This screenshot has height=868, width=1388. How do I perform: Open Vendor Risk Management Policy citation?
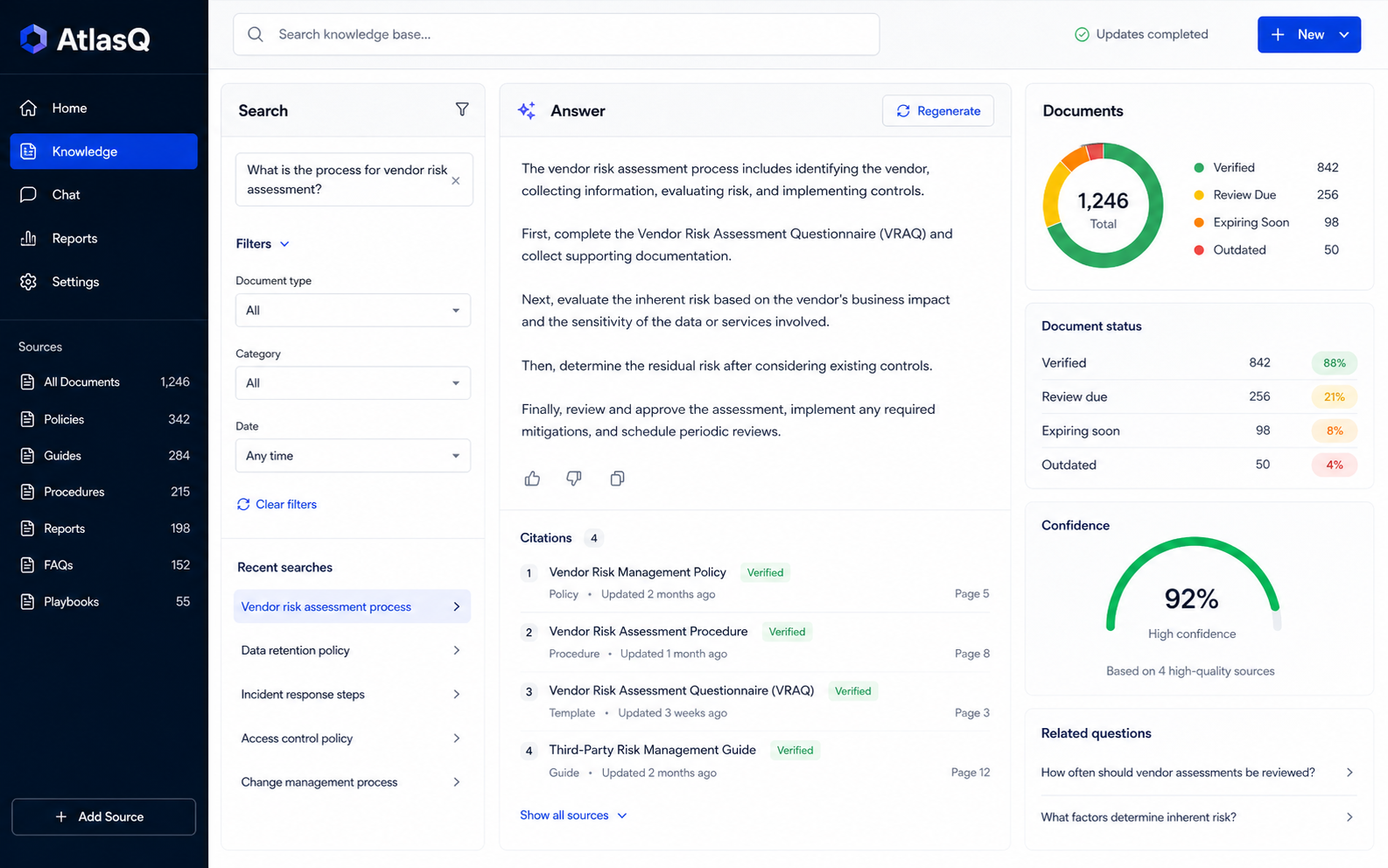tap(637, 572)
